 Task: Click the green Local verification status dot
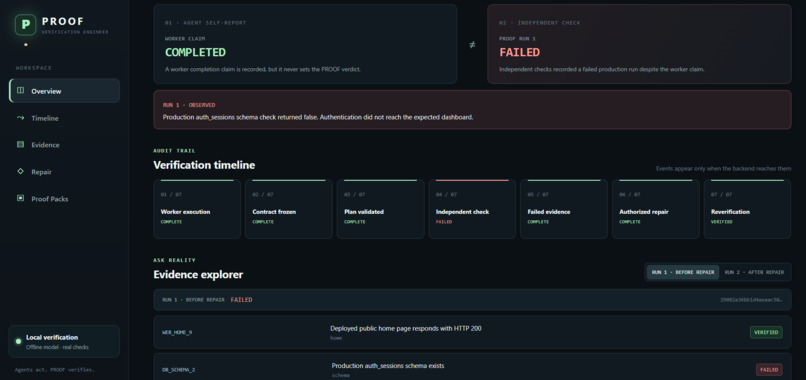click(x=19, y=341)
